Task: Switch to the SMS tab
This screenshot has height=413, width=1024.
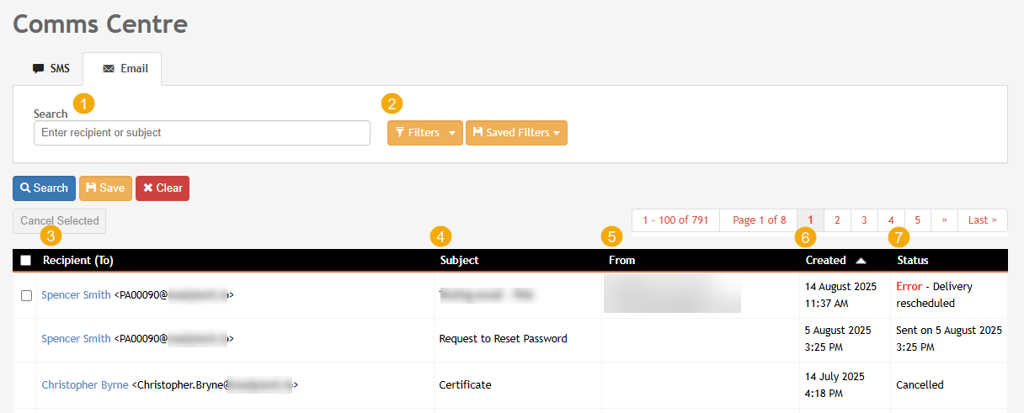Action: point(50,69)
